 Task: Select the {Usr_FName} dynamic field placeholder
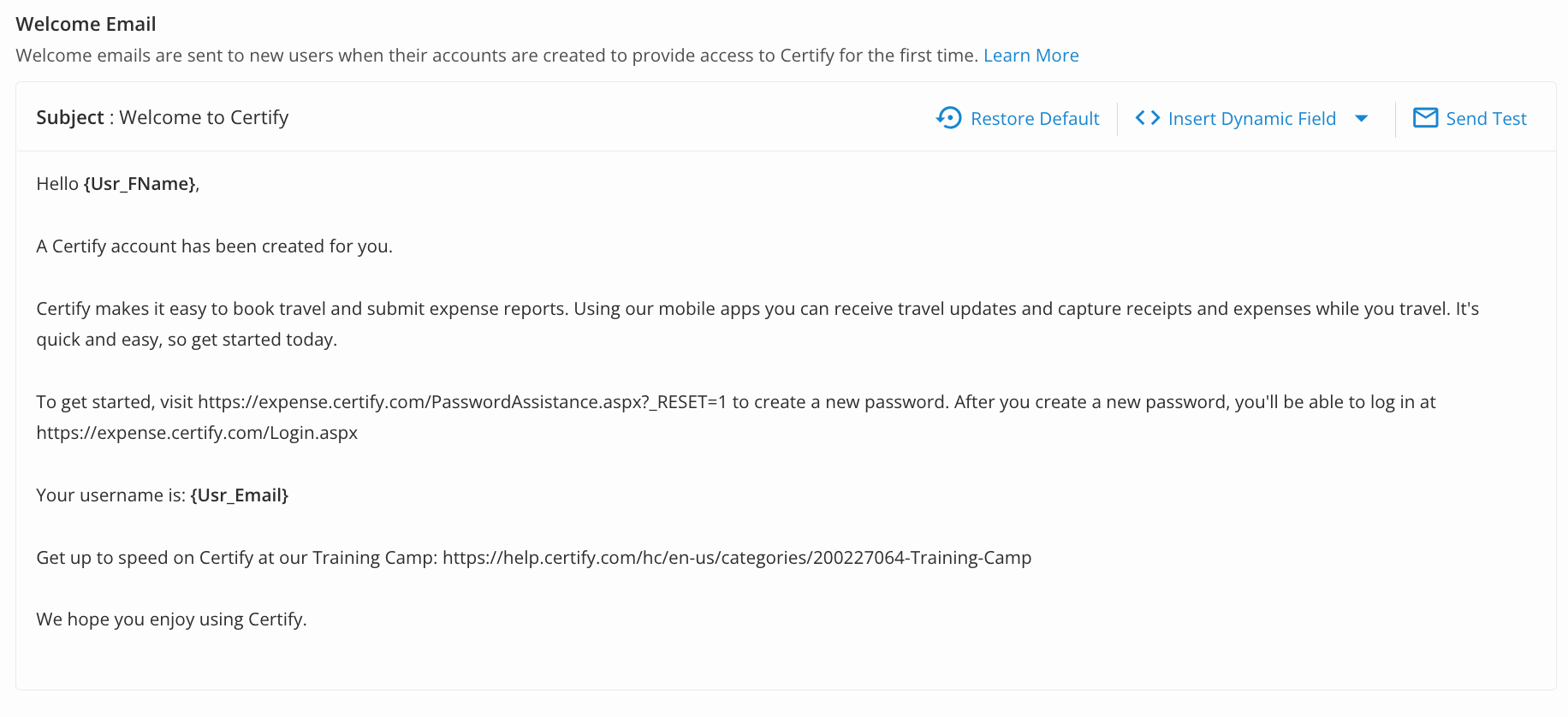pyautogui.click(x=140, y=184)
